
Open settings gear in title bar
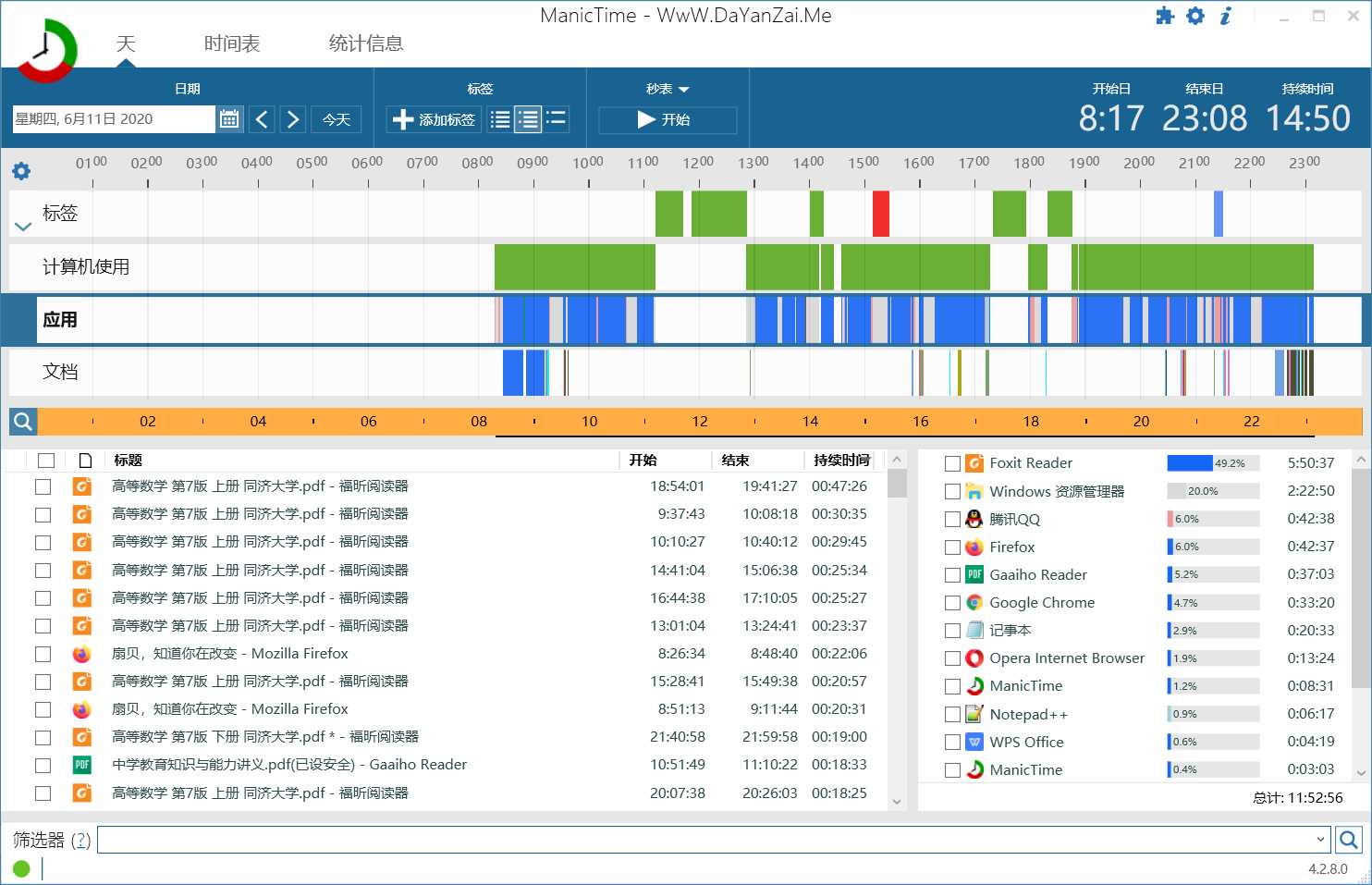[1195, 16]
